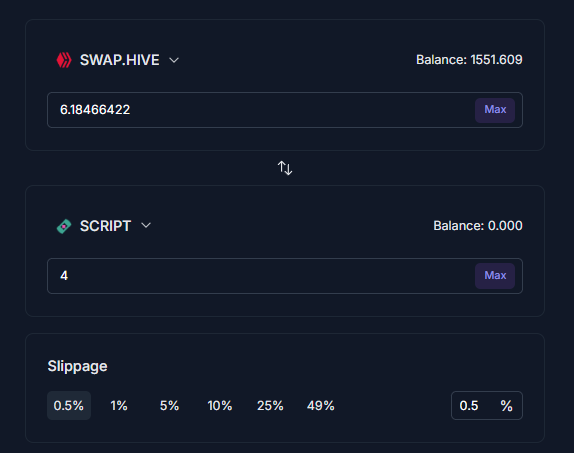
Task: Click the SWAP.HIVE Balance 1551.609 text
Action: tap(469, 60)
